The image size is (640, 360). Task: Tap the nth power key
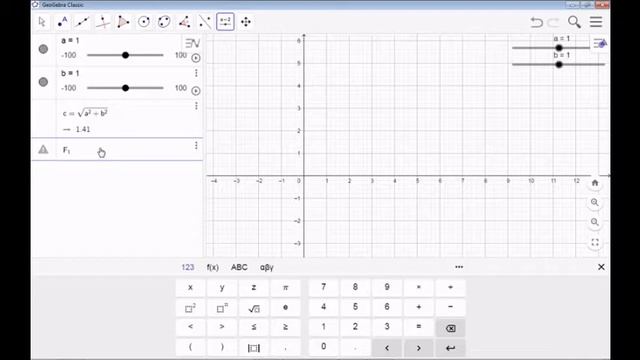tap(222, 308)
